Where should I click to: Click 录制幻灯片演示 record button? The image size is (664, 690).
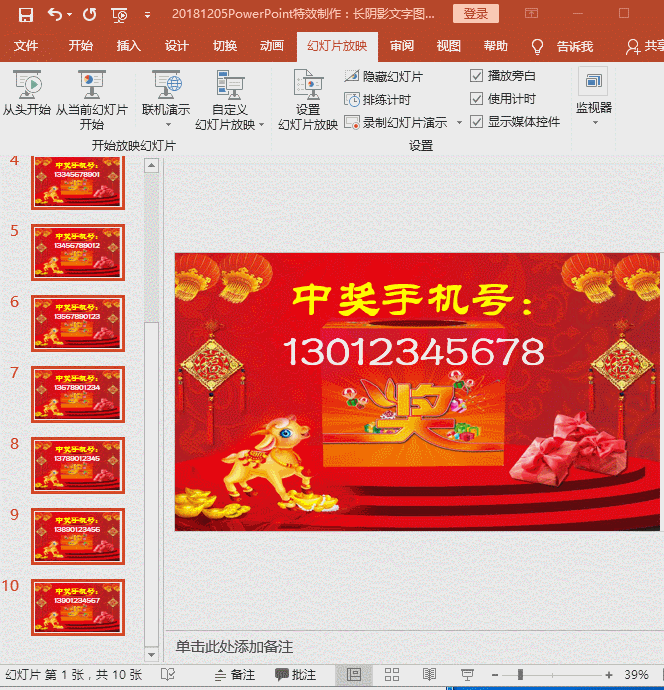coord(396,122)
